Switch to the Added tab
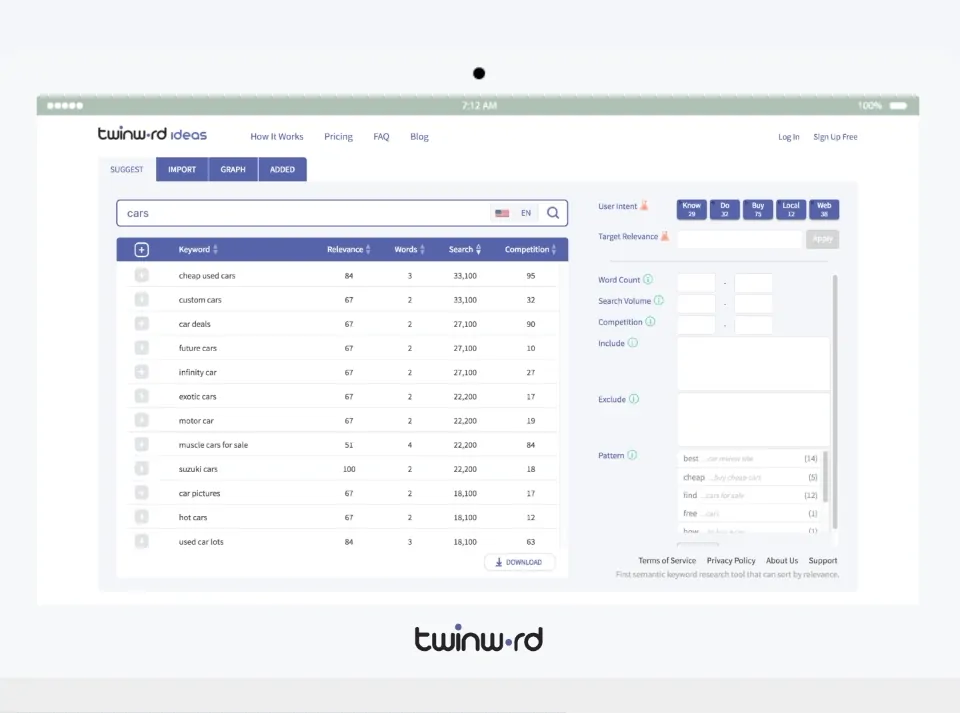The width and height of the screenshot is (960, 713). click(282, 170)
